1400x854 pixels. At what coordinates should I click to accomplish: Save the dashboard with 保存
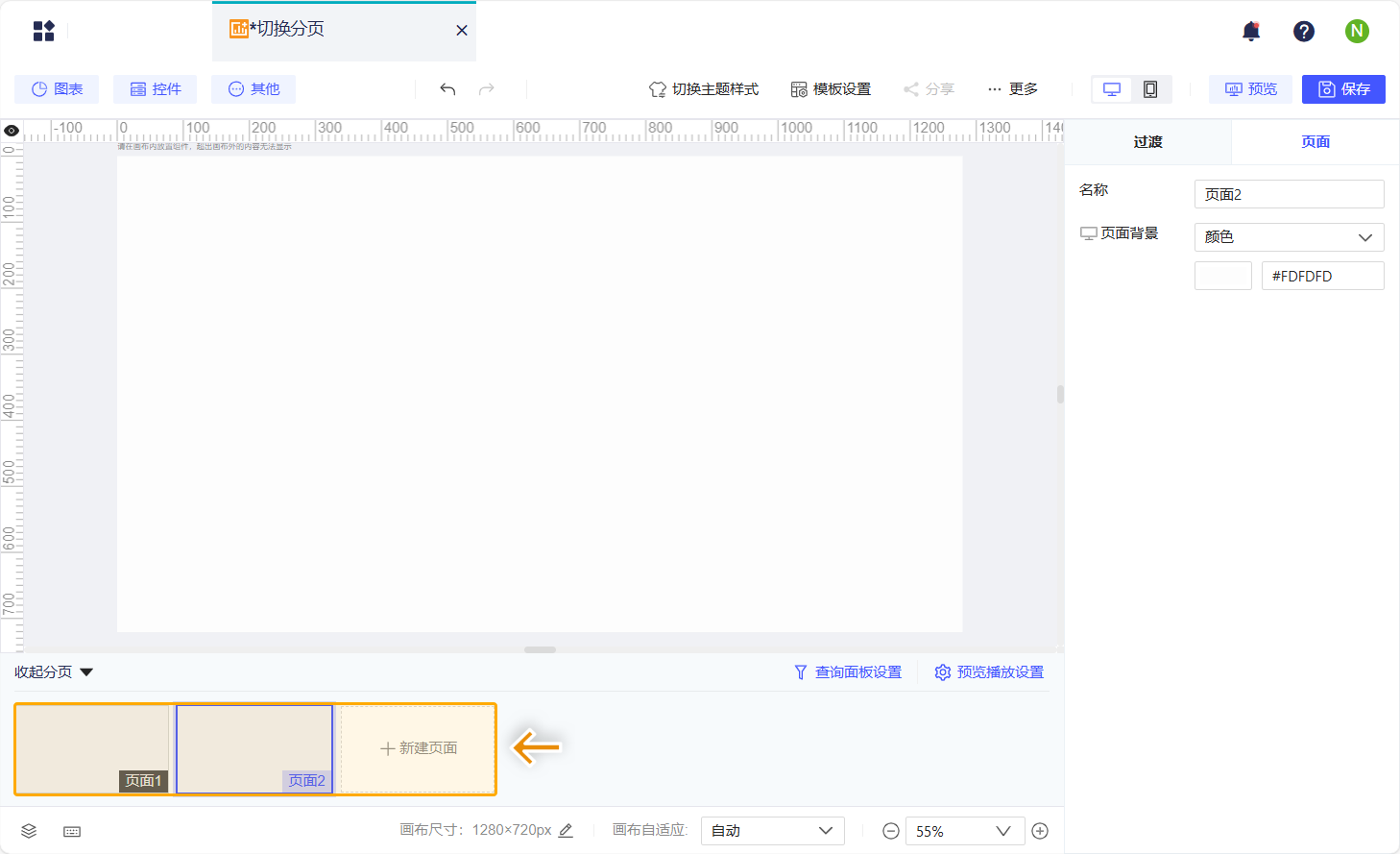point(1343,89)
